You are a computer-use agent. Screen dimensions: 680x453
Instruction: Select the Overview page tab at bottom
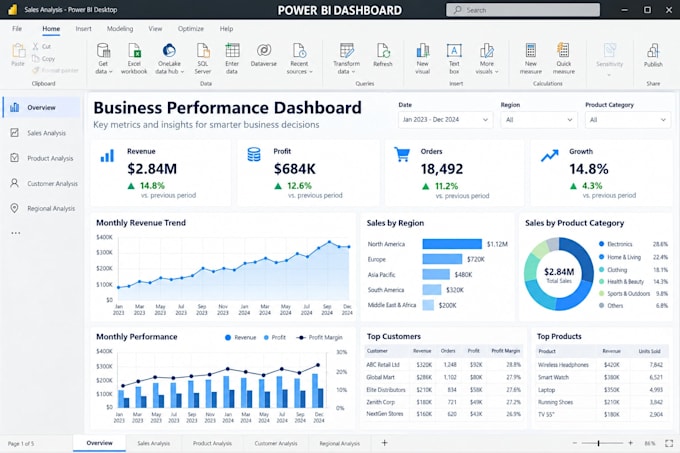pyautogui.click(x=99, y=443)
